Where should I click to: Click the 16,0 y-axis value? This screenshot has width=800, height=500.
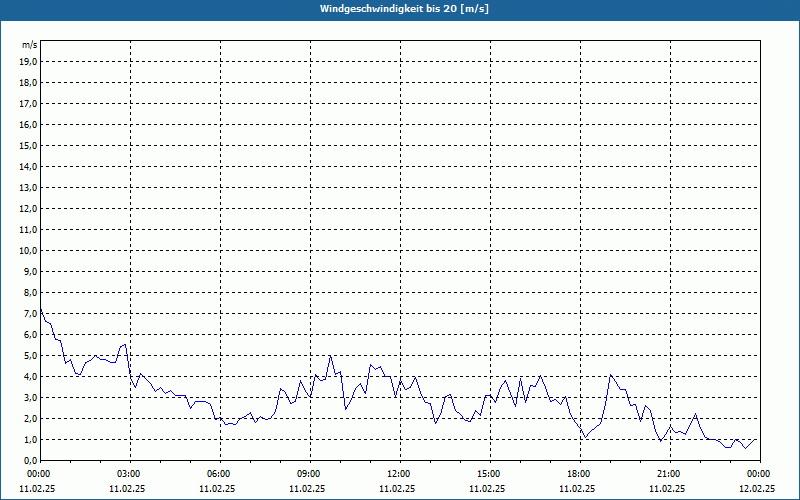click(28, 124)
